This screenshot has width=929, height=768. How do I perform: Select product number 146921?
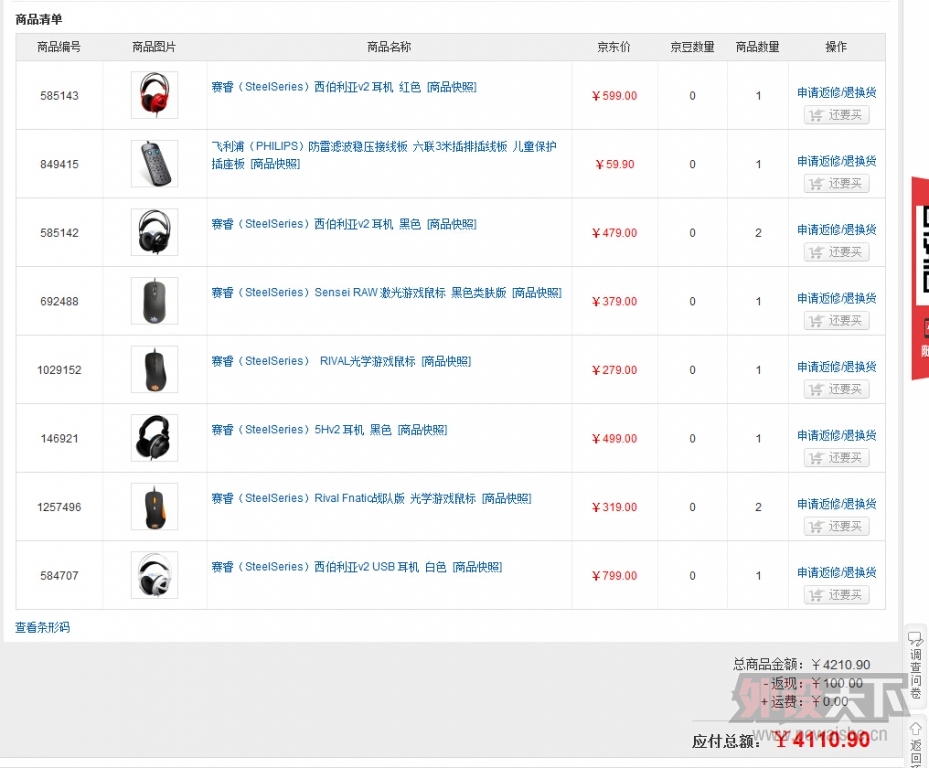59,439
